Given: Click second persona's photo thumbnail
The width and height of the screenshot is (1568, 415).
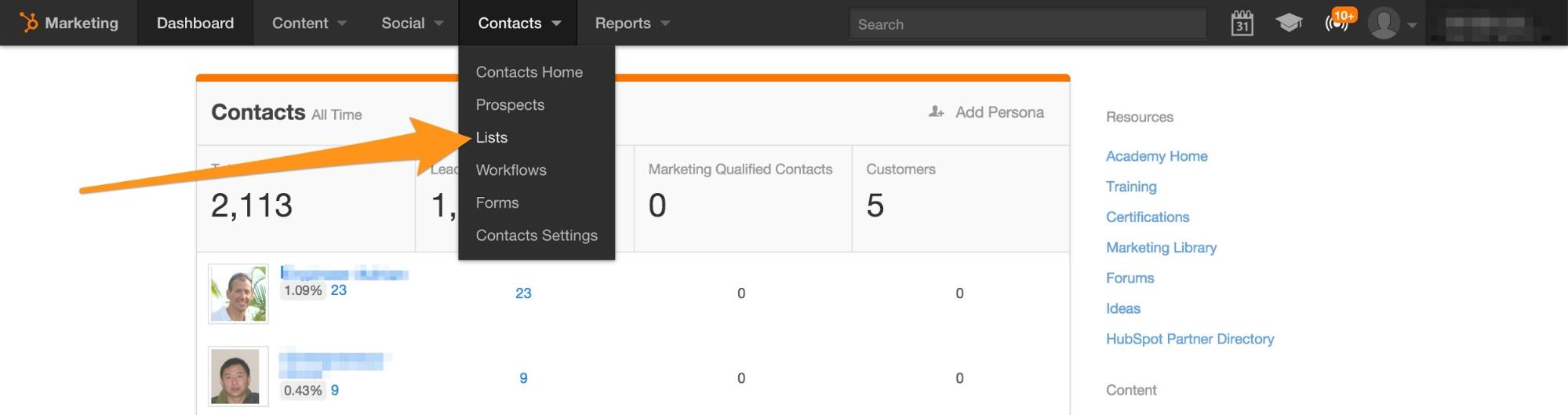Looking at the screenshot, I should coord(238,377).
